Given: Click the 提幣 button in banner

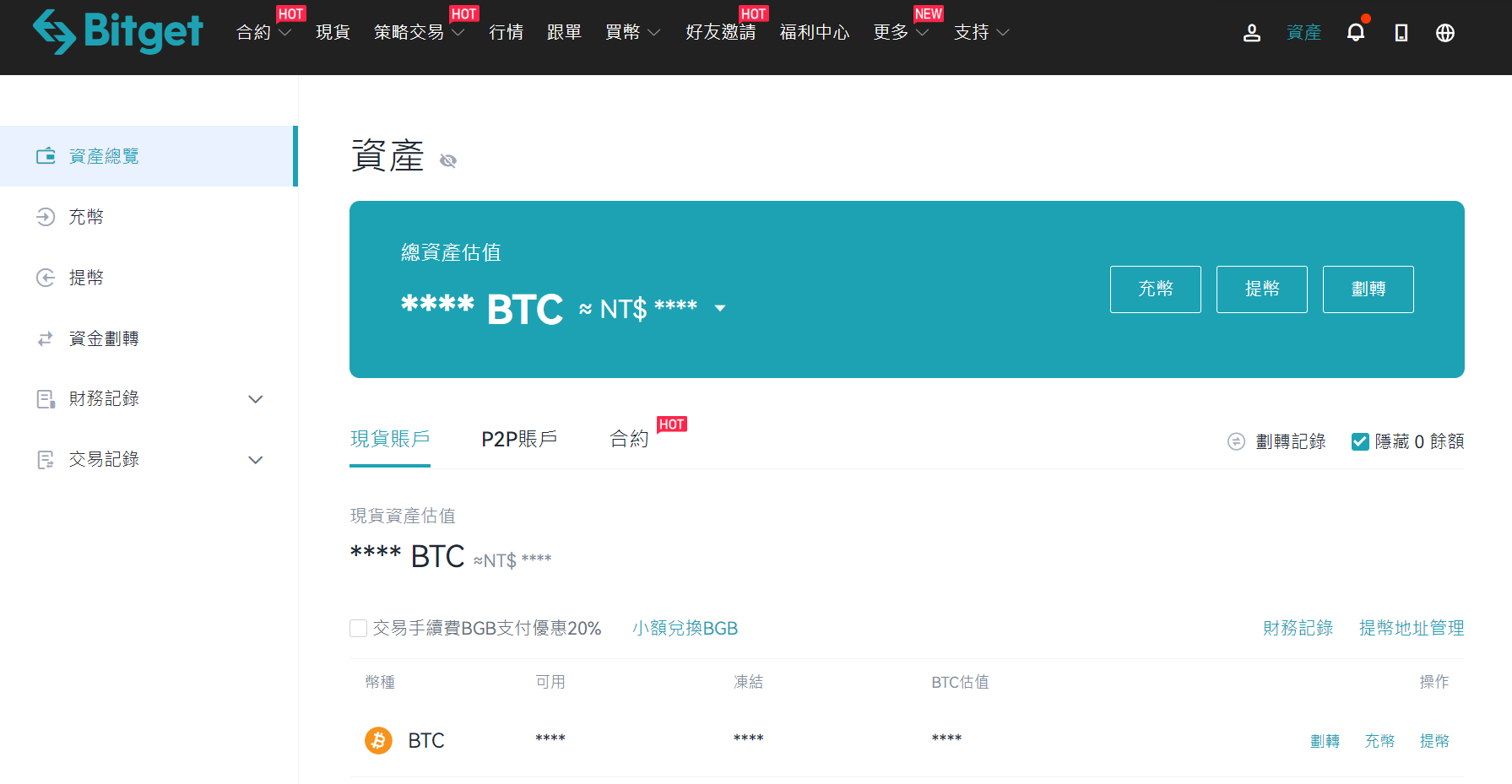Looking at the screenshot, I should point(1262,289).
